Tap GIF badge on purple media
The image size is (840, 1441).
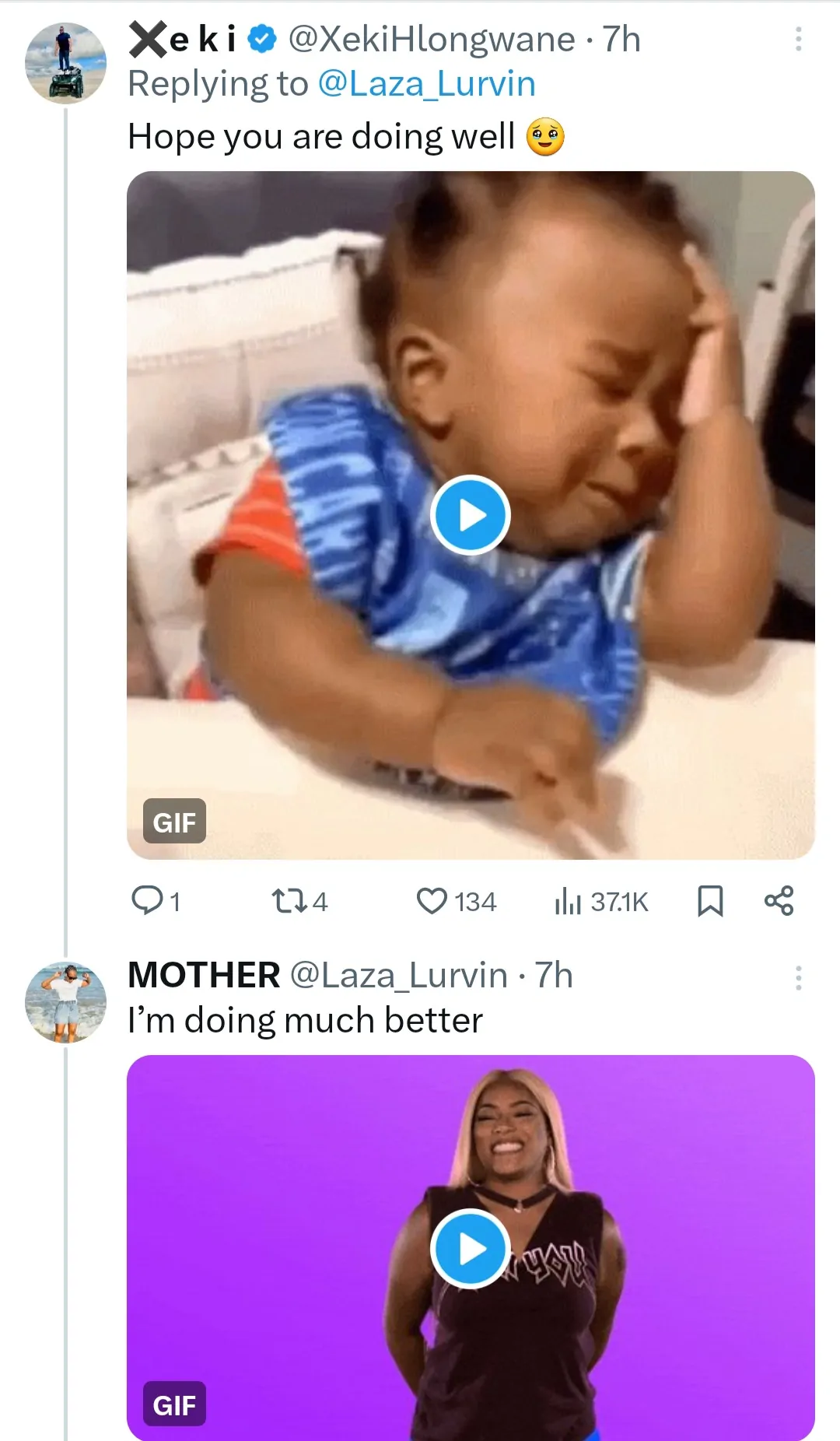click(174, 1404)
